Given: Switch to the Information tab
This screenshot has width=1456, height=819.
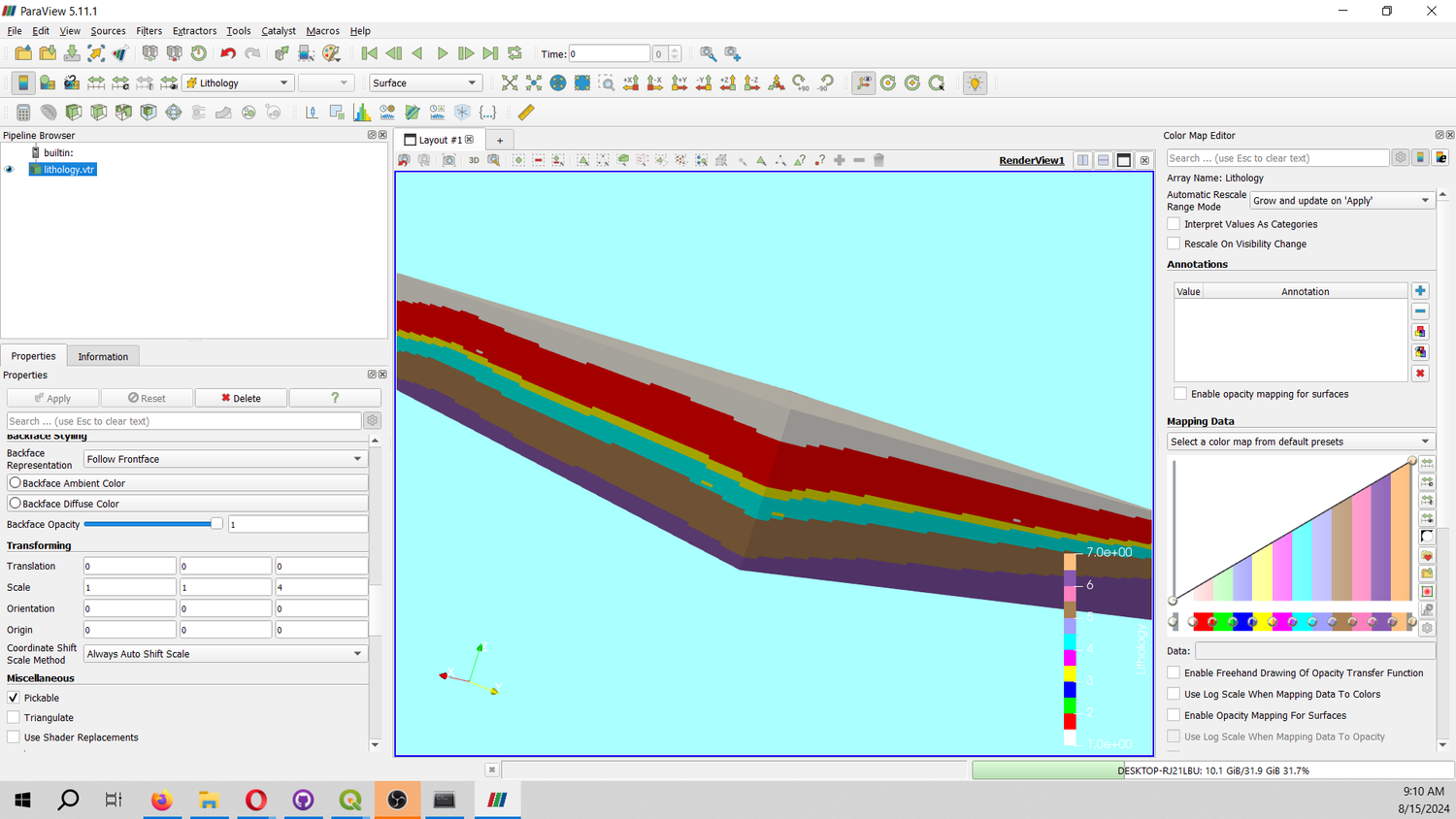Looking at the screenshot, I should [x=102, y=356].
